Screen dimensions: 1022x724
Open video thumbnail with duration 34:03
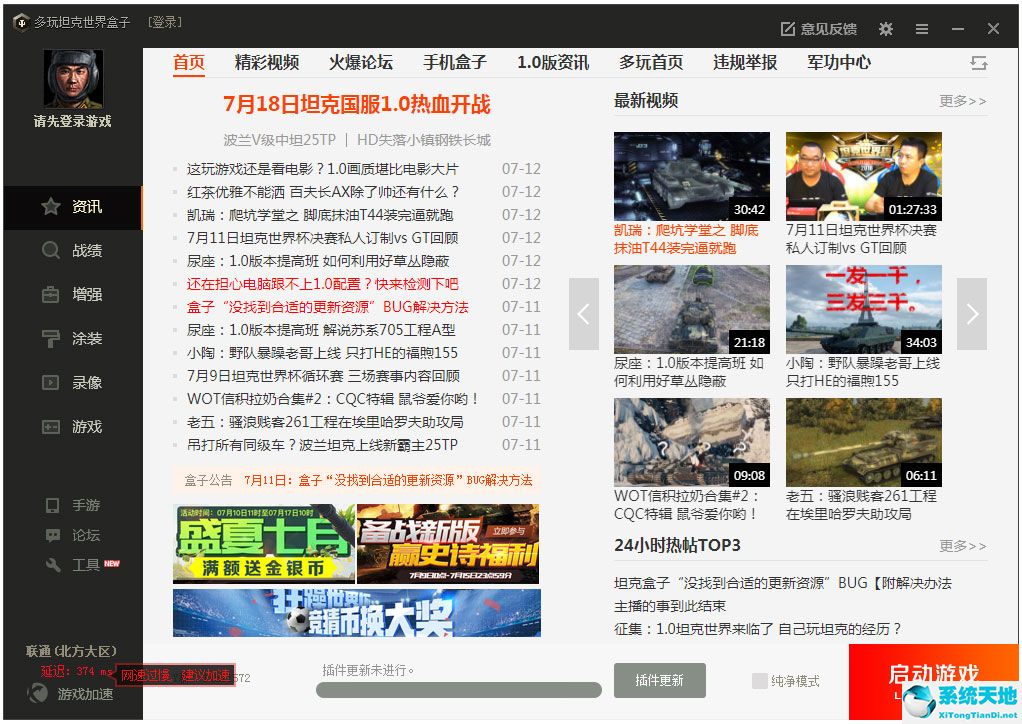[x=864, y=310]
